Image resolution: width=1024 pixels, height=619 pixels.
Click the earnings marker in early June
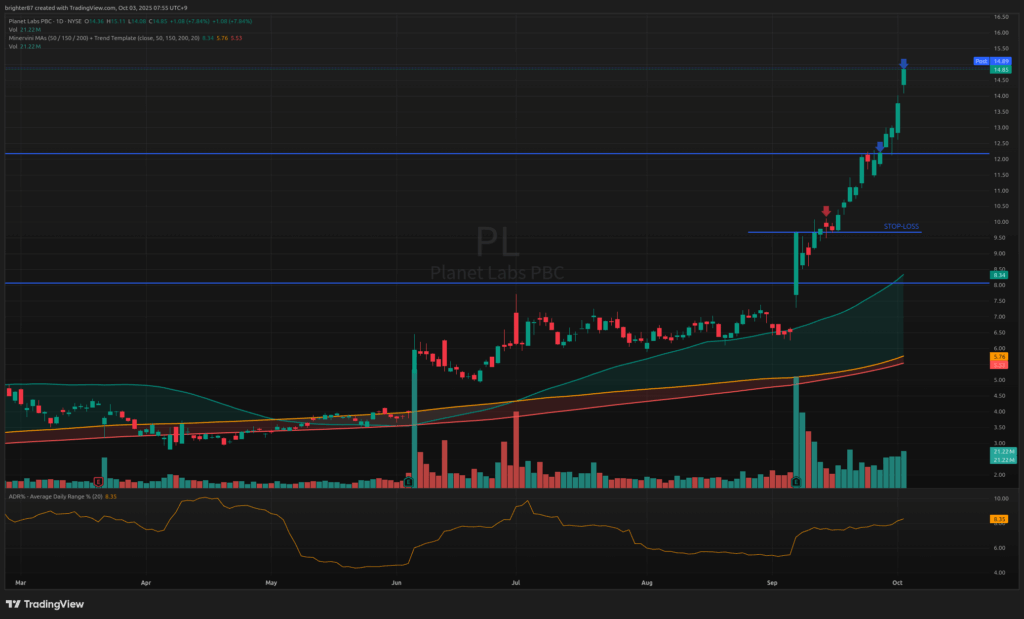tap(409, 482)
